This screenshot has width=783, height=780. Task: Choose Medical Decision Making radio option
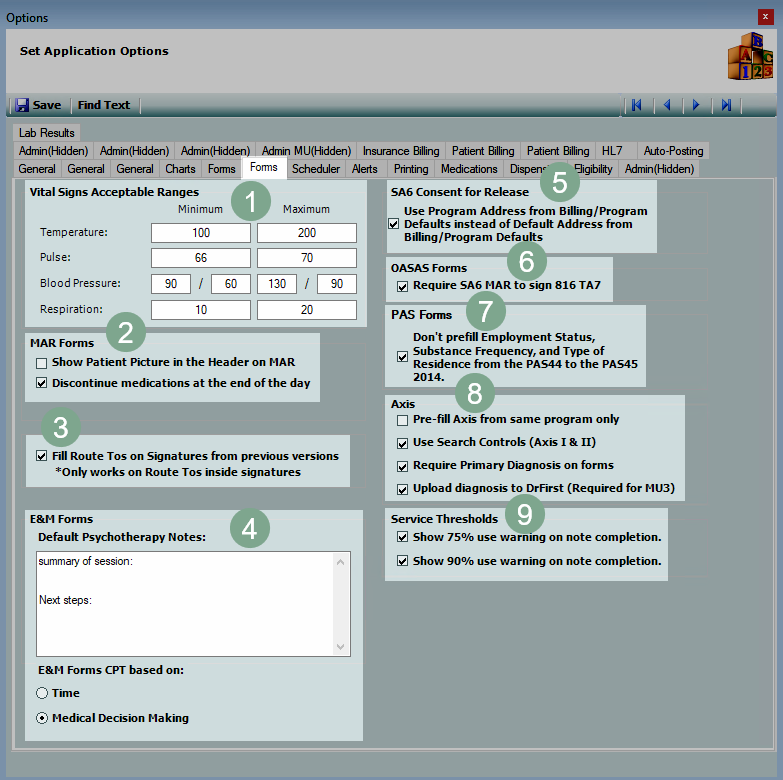click(42, 718)
